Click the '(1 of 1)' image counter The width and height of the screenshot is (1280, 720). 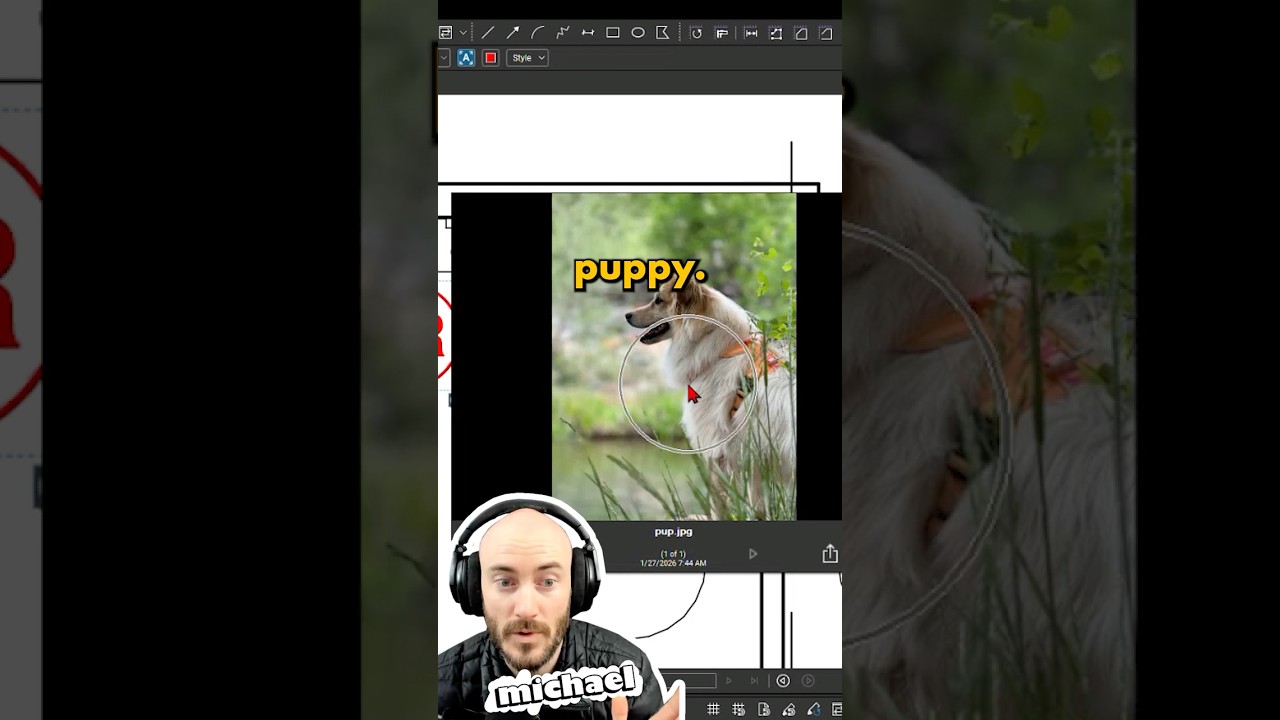click(x=673, y=554)
